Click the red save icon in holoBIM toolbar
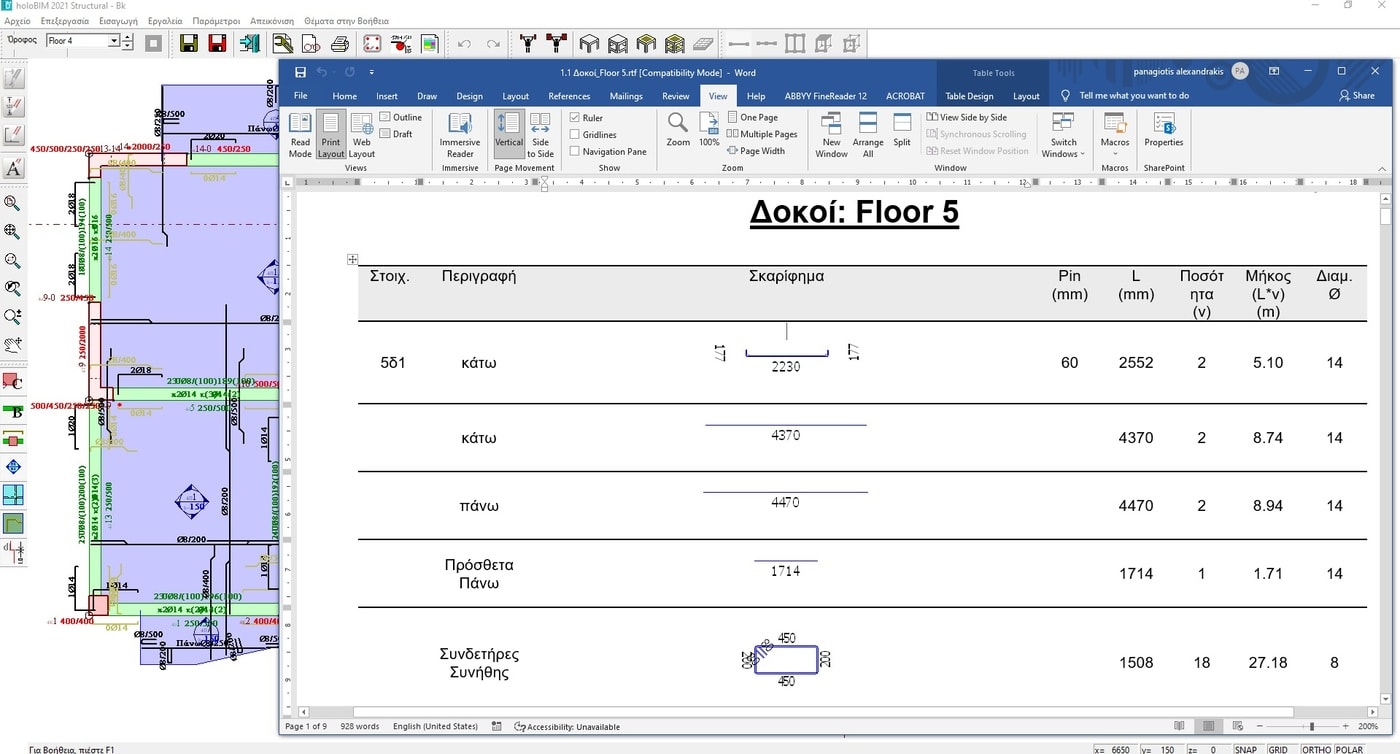Screen dimensions: 1400x754 point(217,43)
